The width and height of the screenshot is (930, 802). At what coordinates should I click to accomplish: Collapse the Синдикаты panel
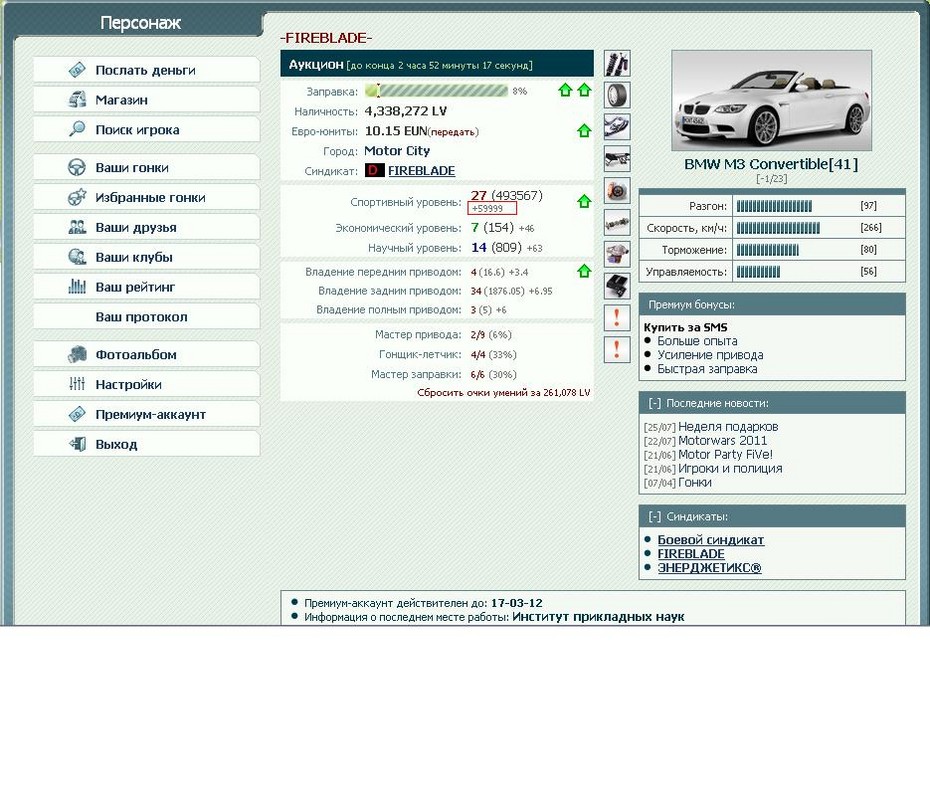[654, 517]
